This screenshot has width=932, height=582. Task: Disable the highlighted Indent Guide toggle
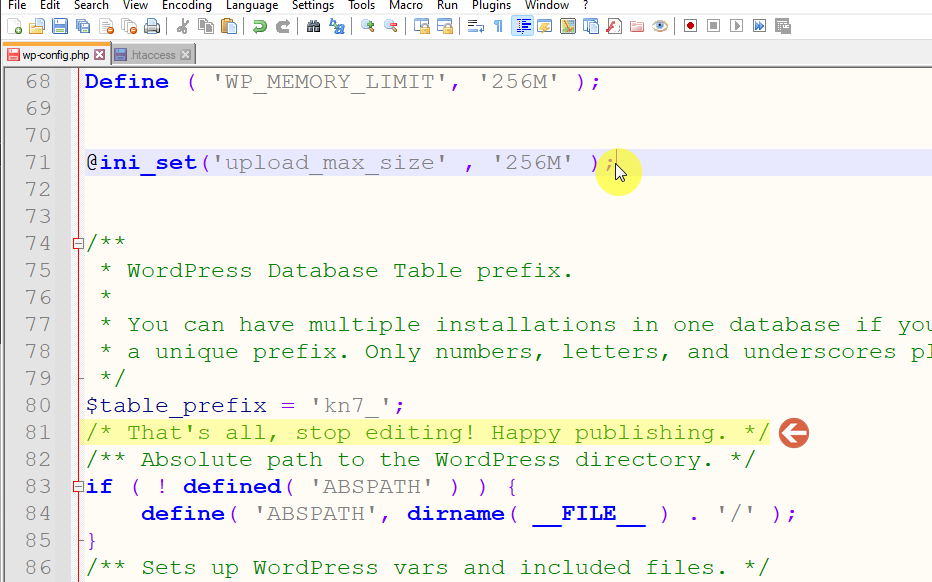(x=522, y=26)
